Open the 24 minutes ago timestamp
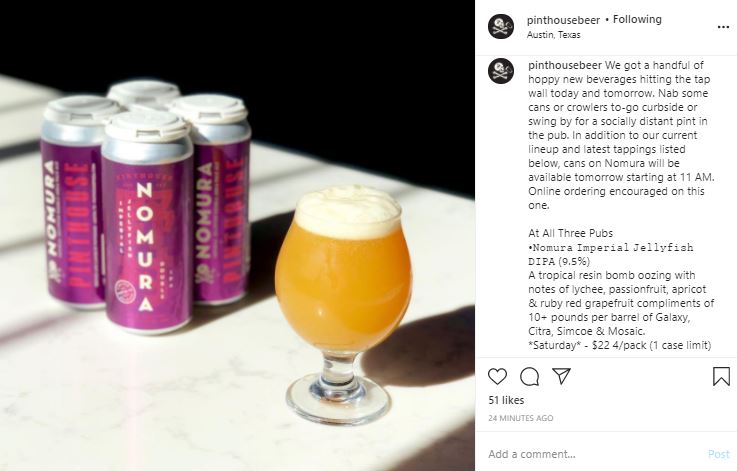Screen dimensions: 737x471 coord(520,418)
